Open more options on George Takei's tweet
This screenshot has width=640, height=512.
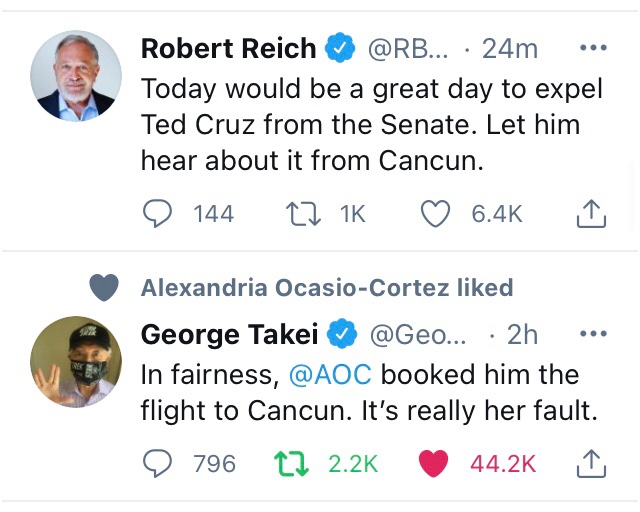pos(593,333)
